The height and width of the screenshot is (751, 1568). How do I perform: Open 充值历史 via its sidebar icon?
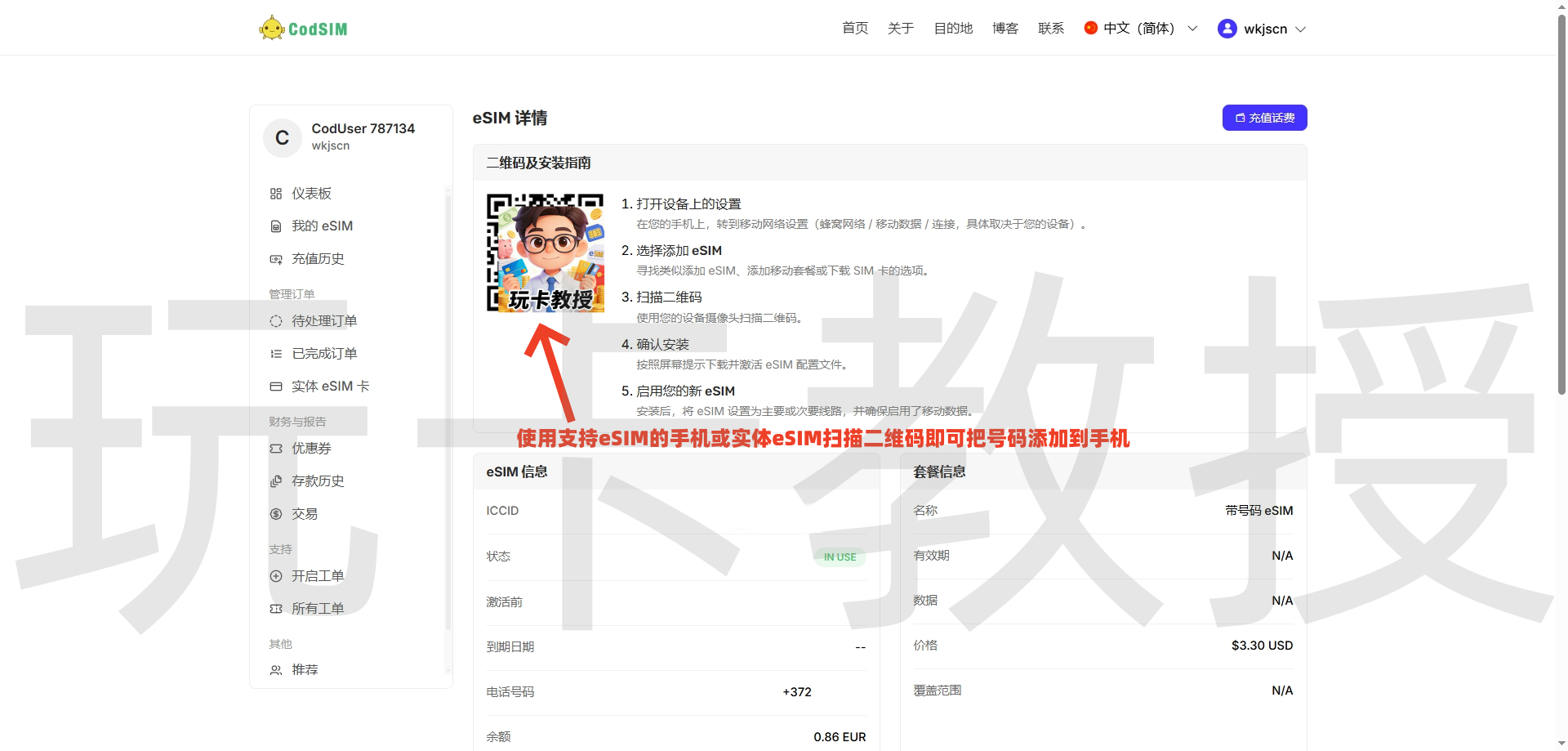coord(276,259)
